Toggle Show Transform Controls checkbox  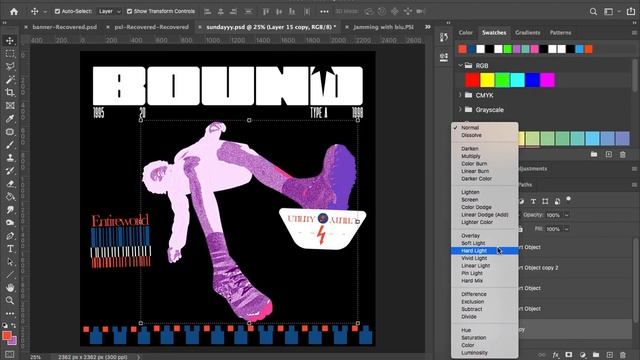point(129,11)
